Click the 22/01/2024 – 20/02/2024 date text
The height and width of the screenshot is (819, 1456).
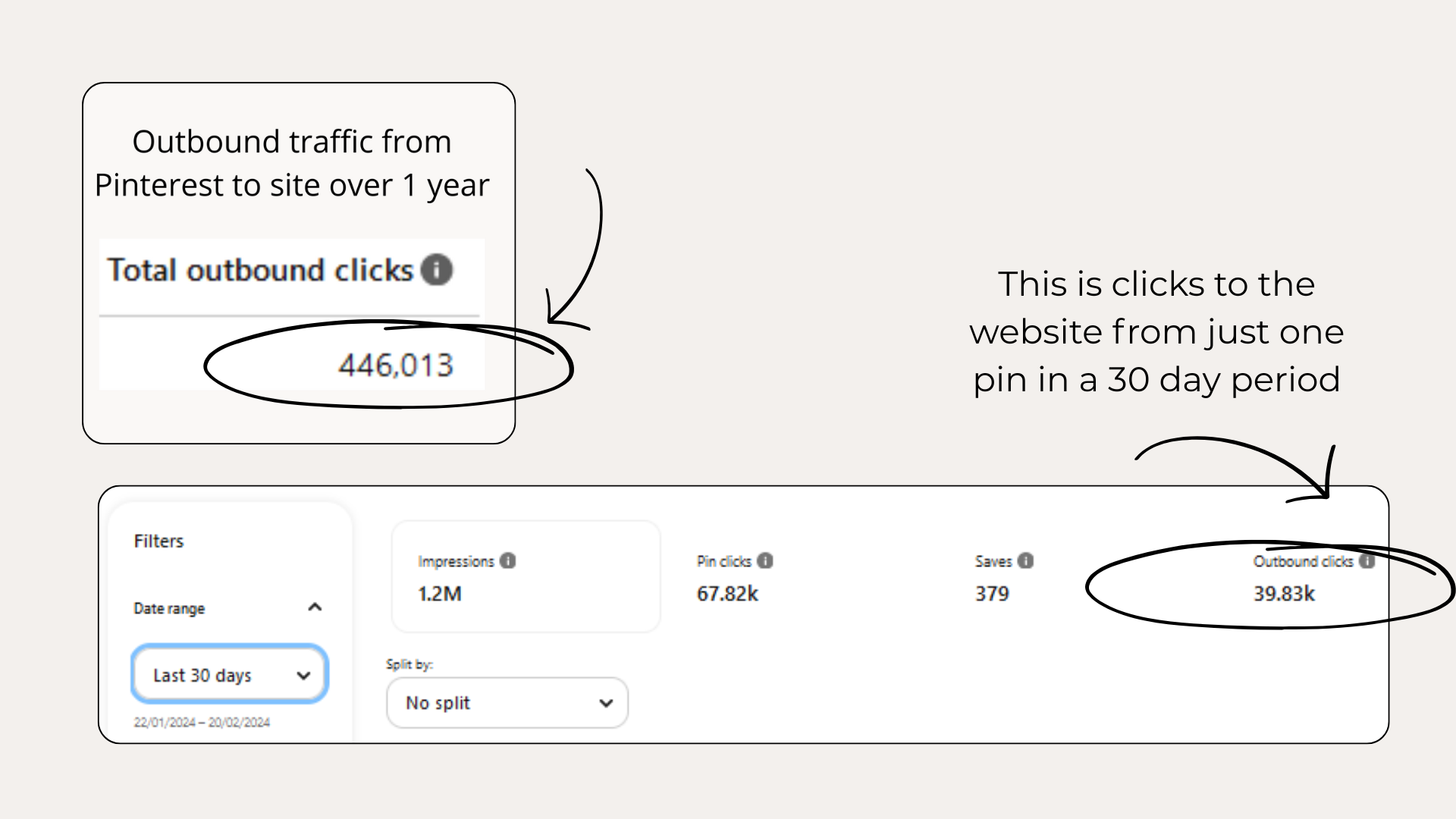[202, 723]
